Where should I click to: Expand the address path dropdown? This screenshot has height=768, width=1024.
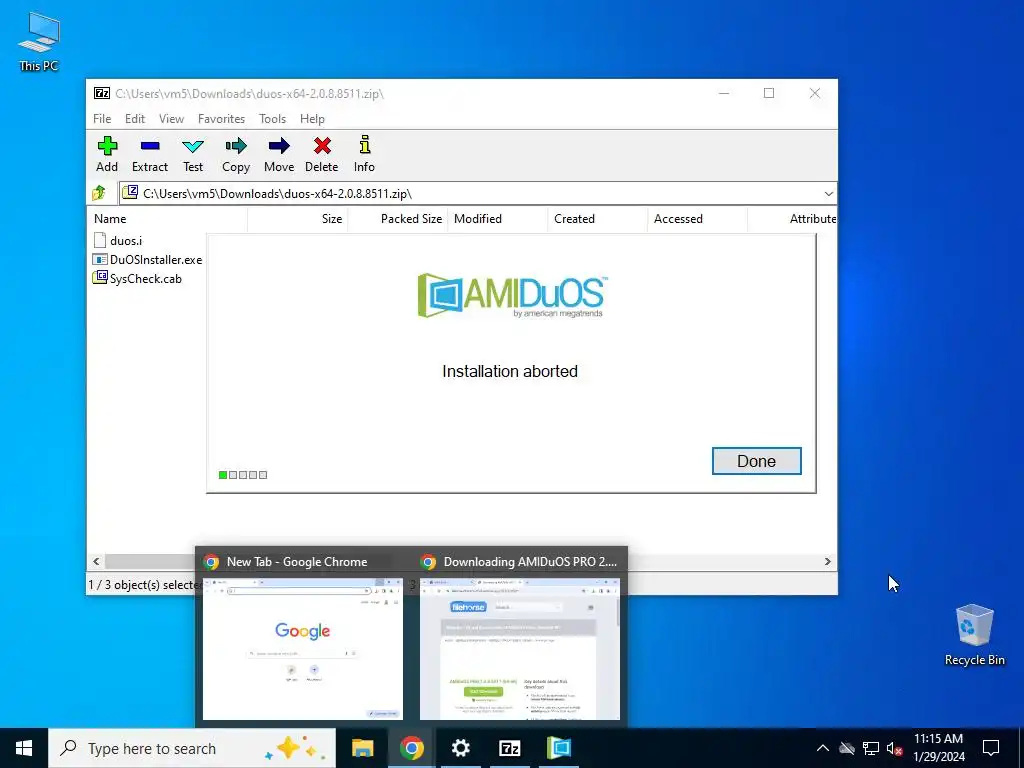(828, 194)
